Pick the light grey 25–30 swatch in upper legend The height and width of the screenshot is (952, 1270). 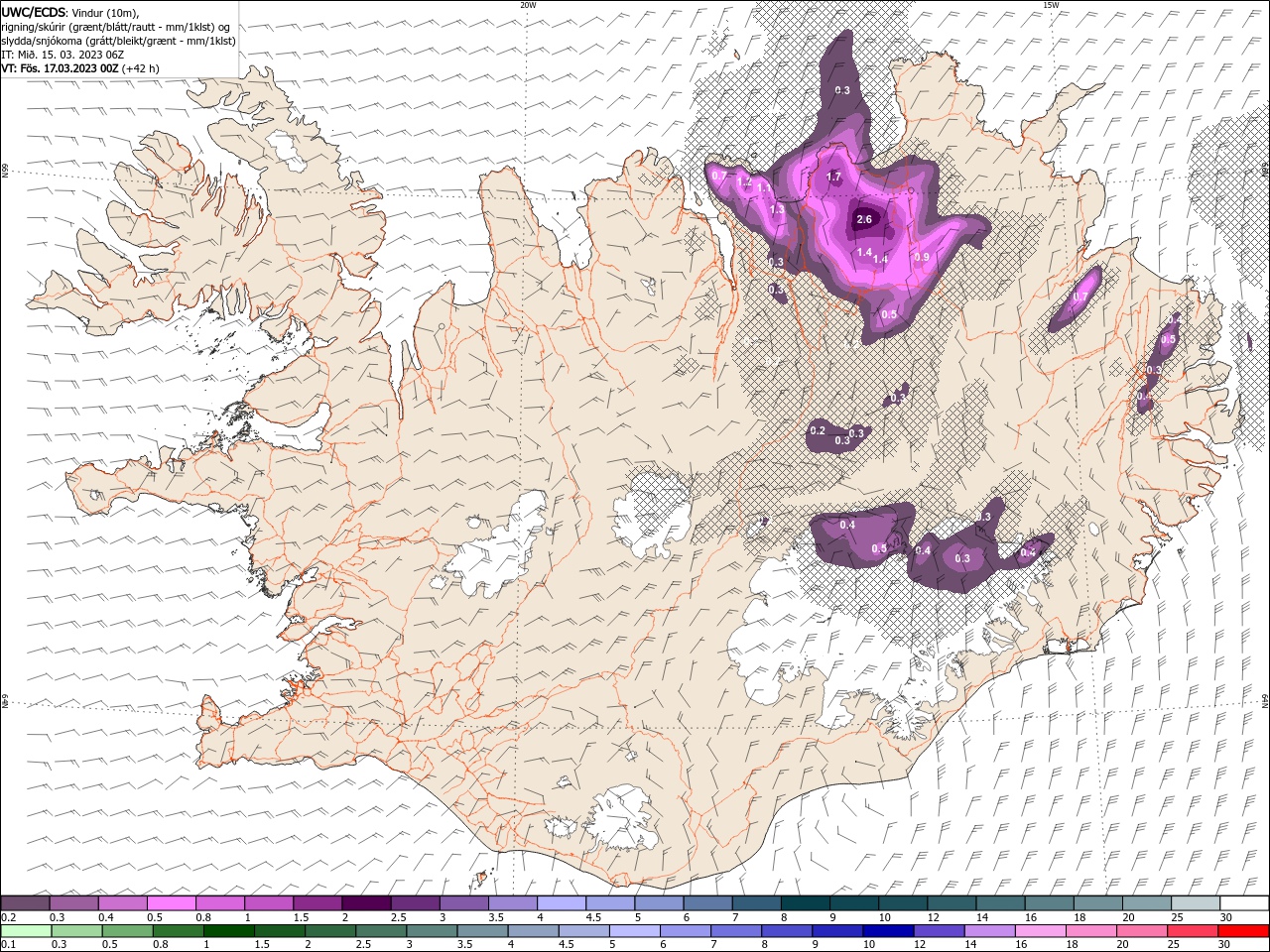coord(1196,902)
